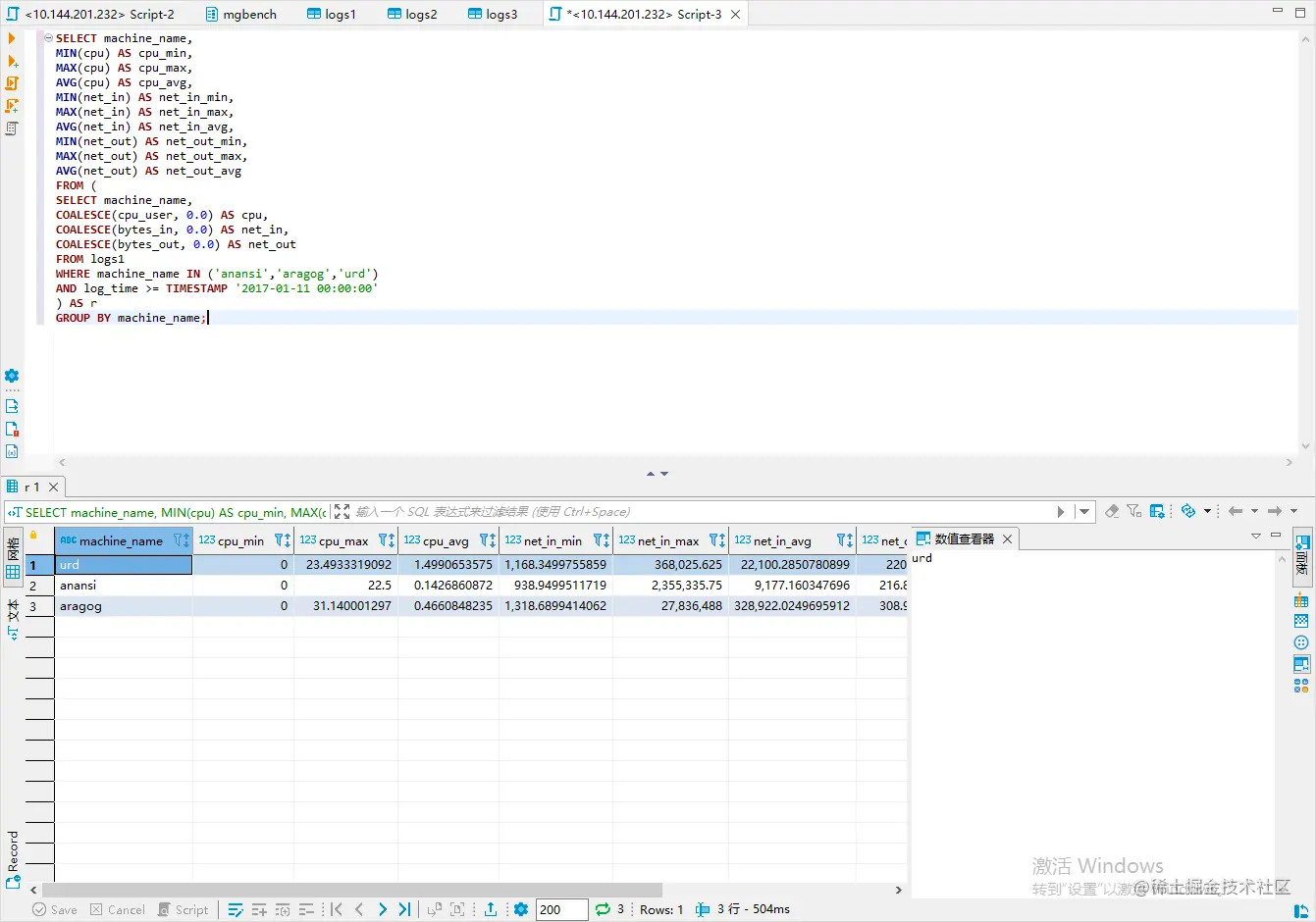1316x922 pixels.
Task: Click the output log viewer gutter icon
Action: [12, 406]
